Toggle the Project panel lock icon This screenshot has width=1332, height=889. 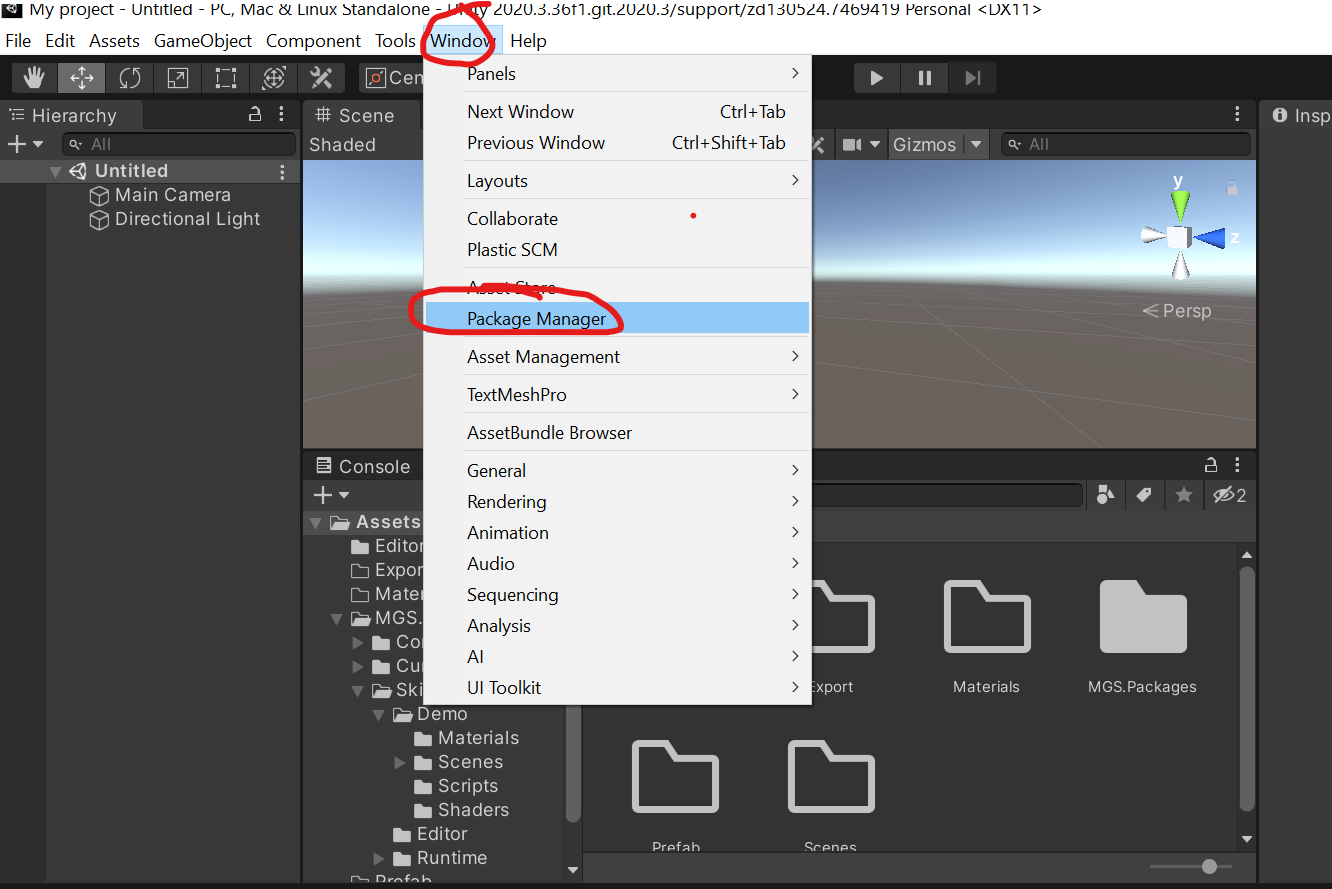click(x=1211, y=464)
